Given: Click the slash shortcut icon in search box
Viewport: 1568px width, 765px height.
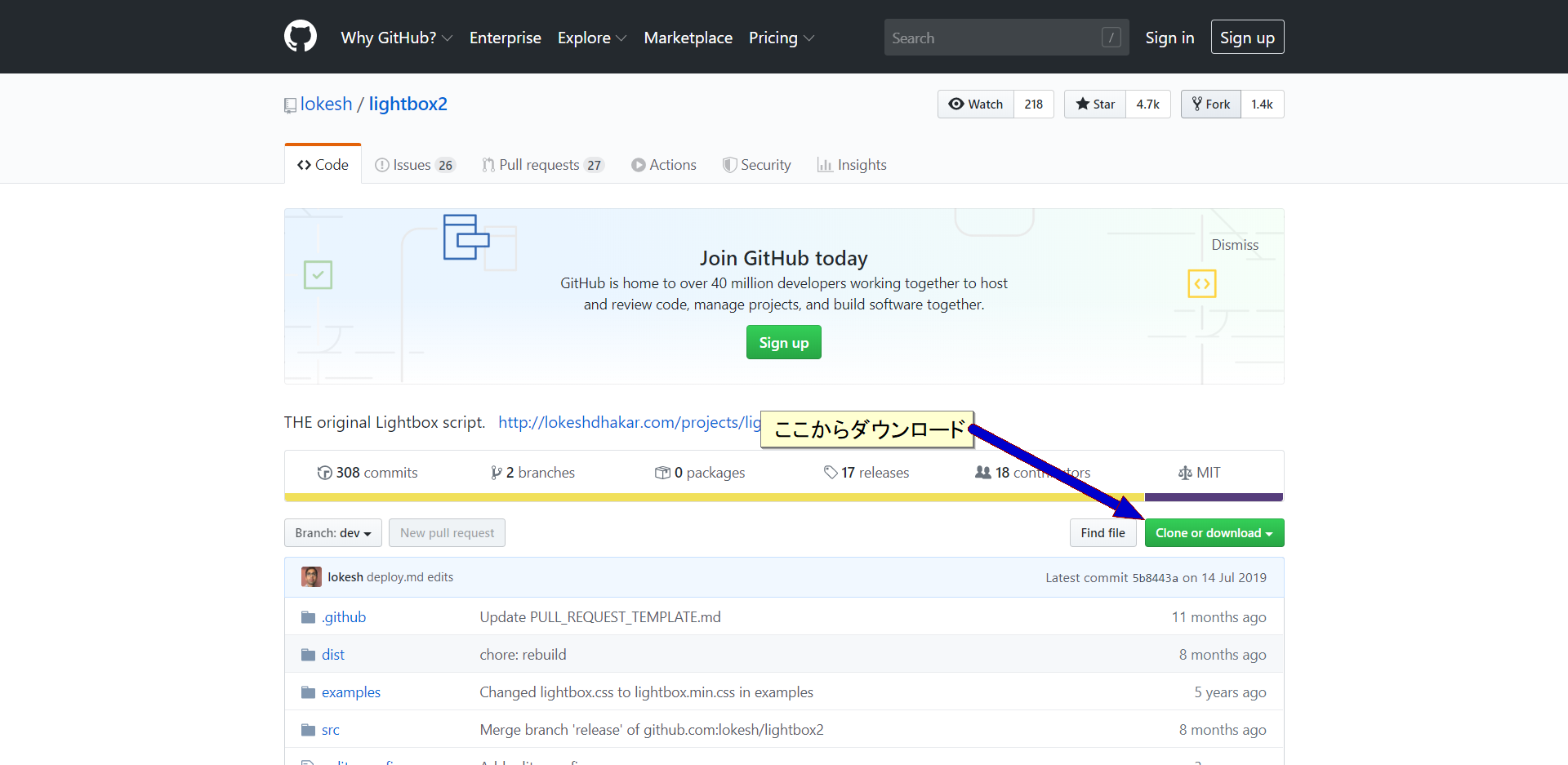Looking at the screenshot, I should 1111,38.
